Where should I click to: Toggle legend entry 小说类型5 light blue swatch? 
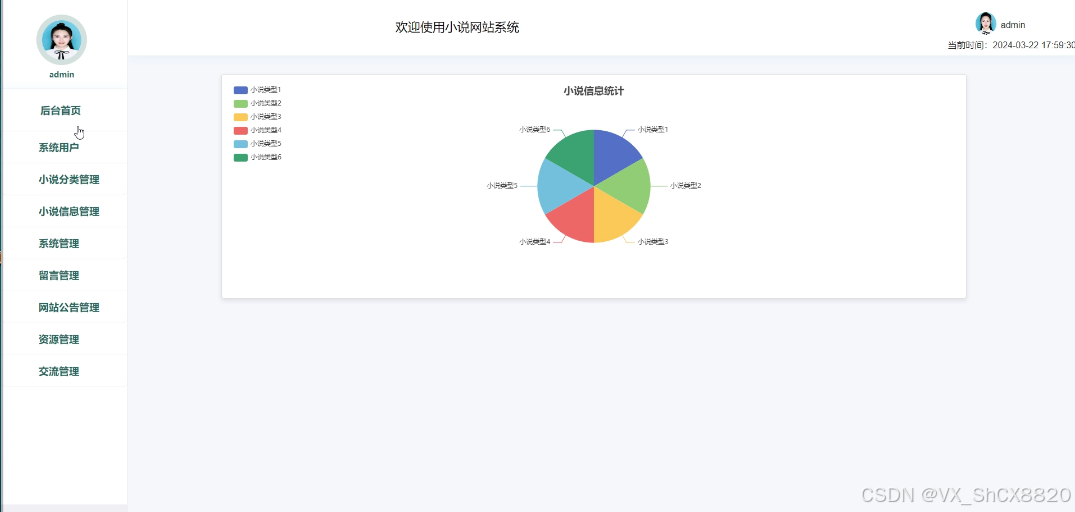coord(241,144)
